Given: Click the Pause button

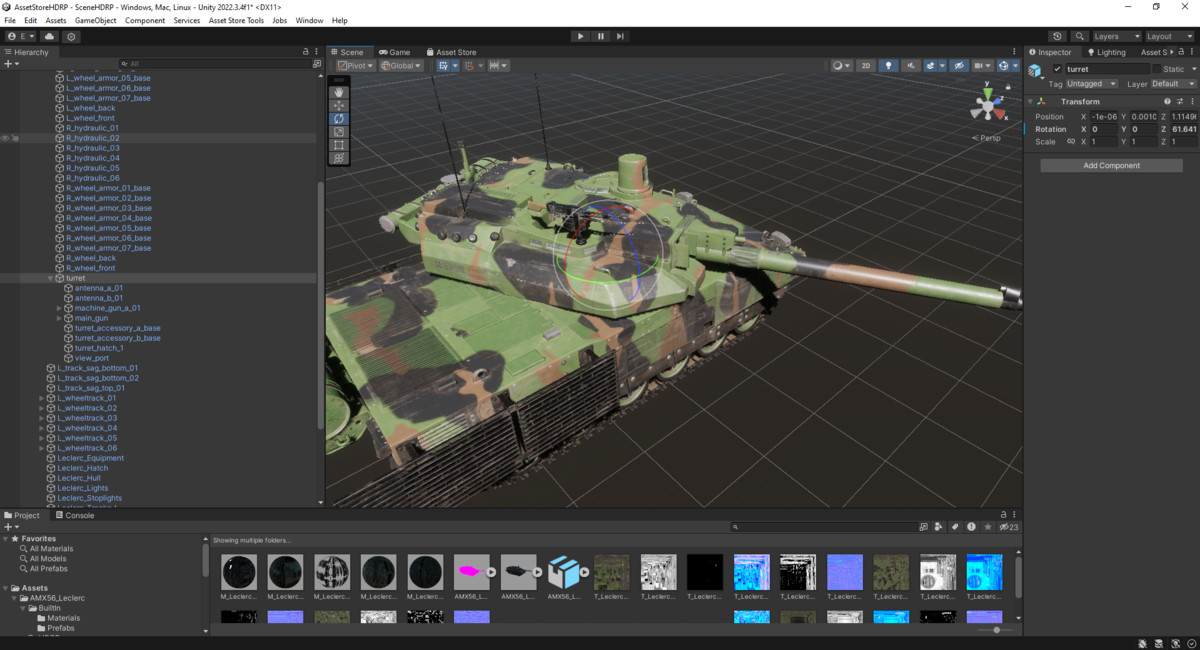Looking at the screenshot, I should point(600,36).
